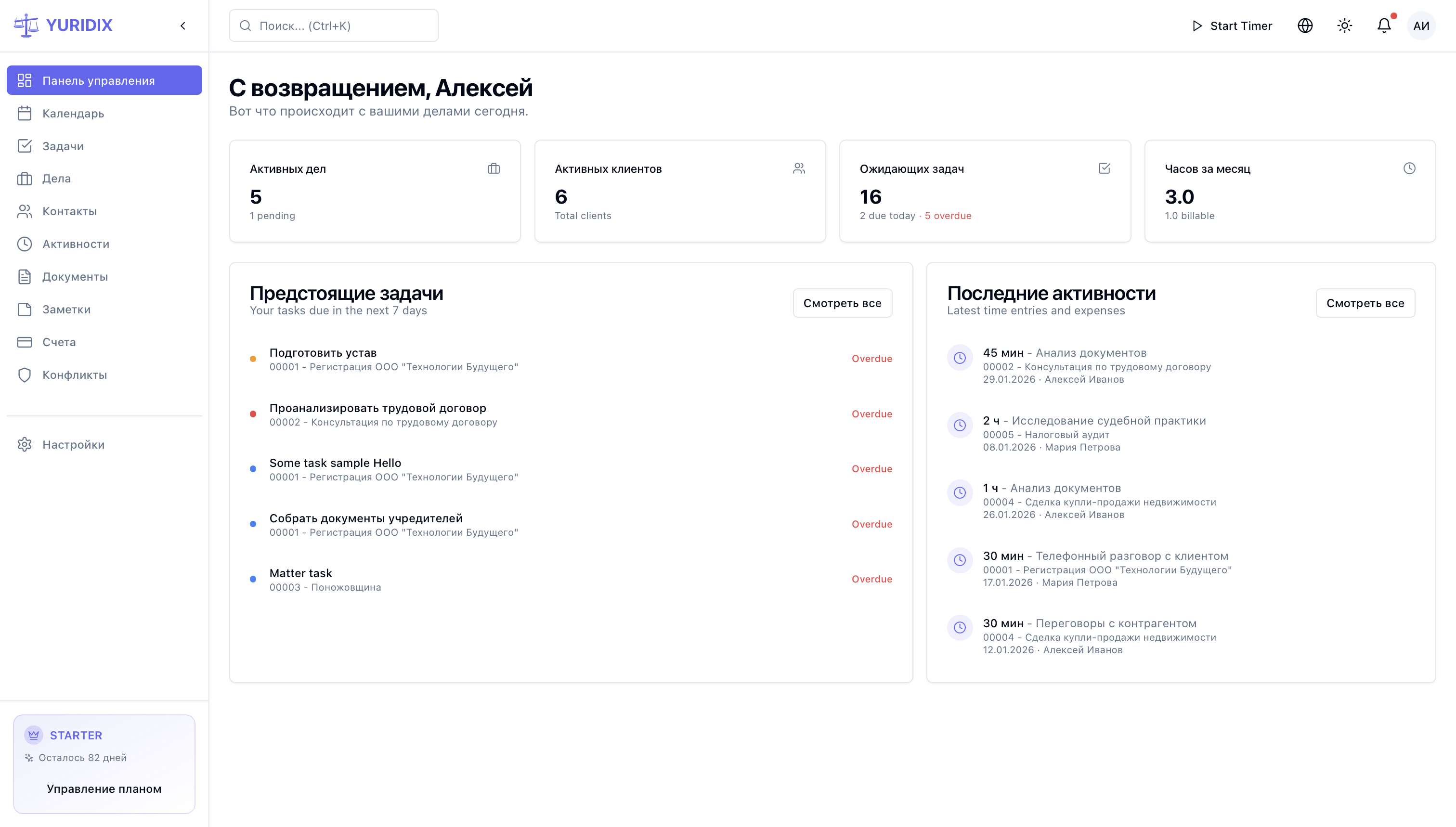Open Контакты from the sidebar
The width and height of the screenshot is (1456, 827).
coord(70,211)
